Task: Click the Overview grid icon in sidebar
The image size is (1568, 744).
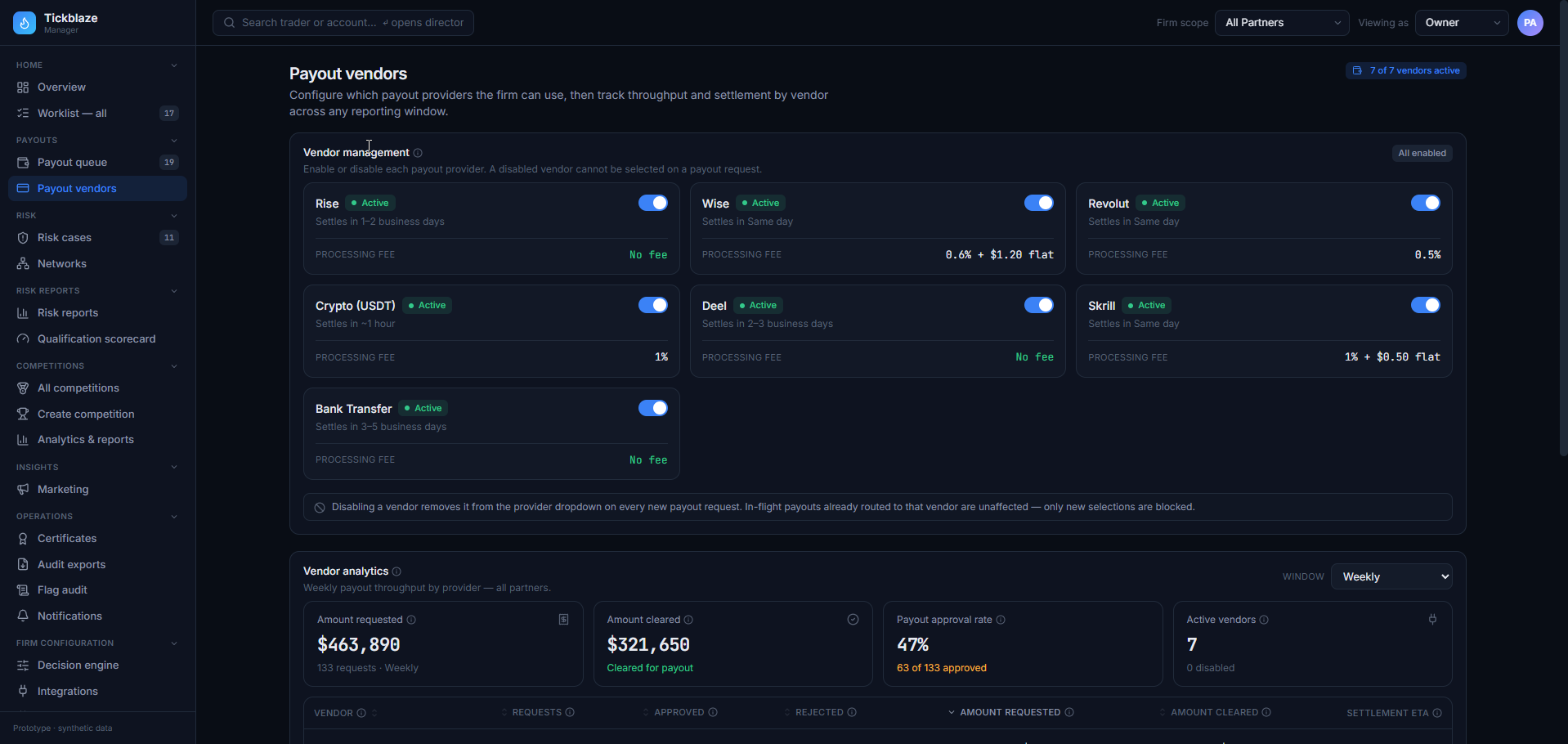Action: 23,87
